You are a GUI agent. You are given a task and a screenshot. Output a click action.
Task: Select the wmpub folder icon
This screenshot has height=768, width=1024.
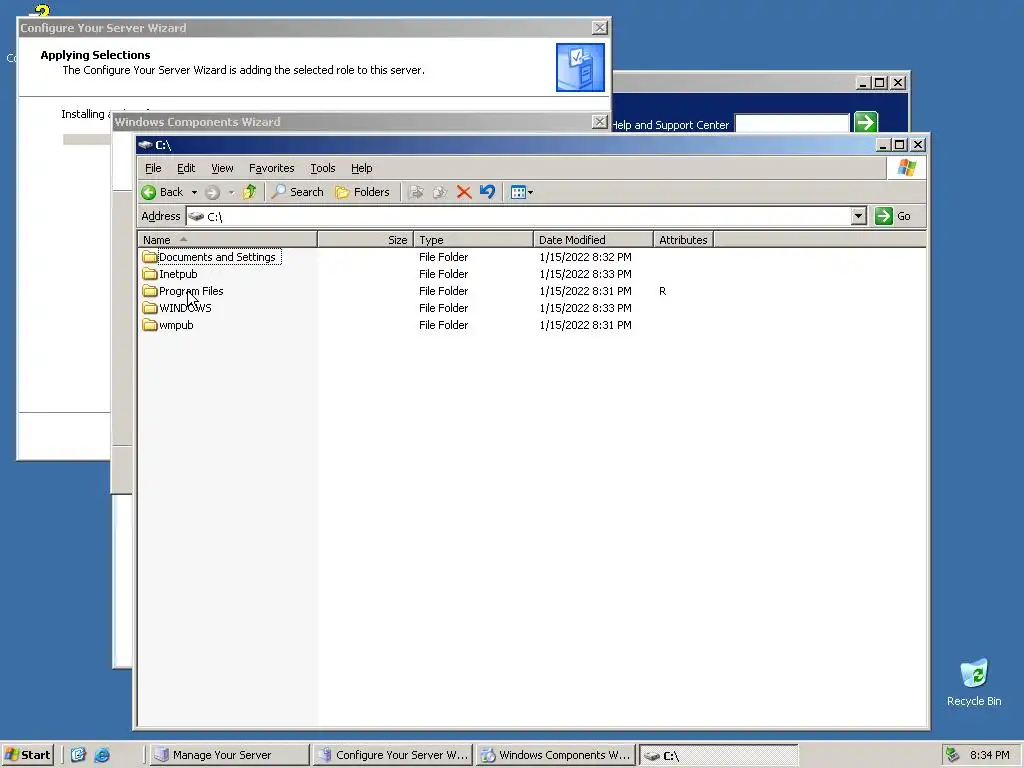(x=150, y=325)
